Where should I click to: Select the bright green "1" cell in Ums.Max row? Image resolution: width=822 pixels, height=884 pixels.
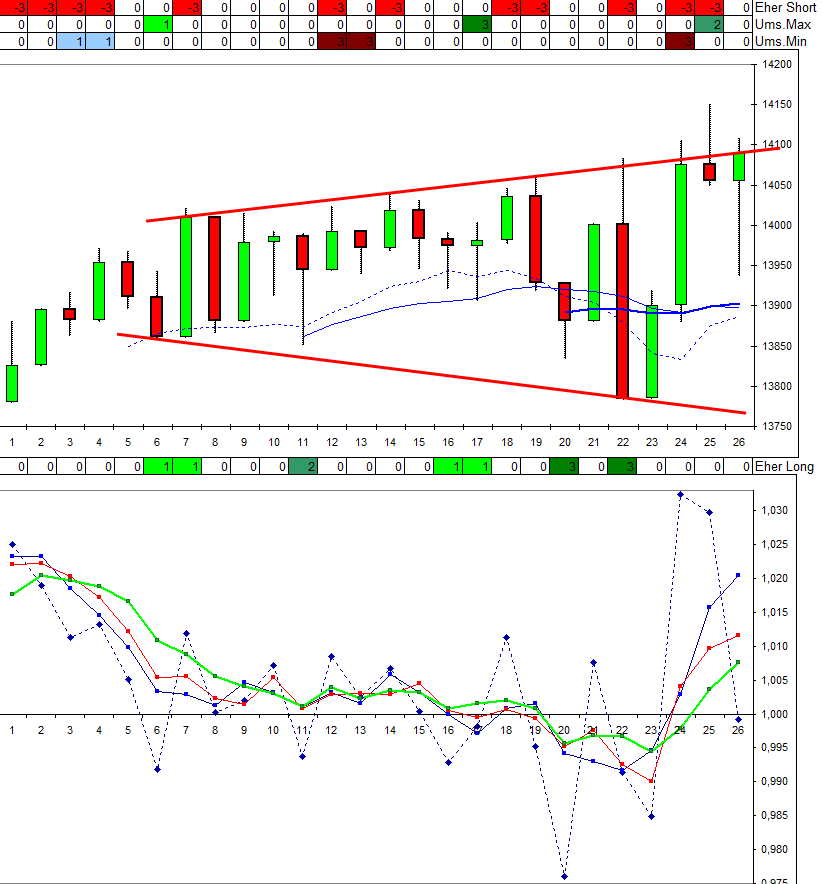click(x=157, y=24)
